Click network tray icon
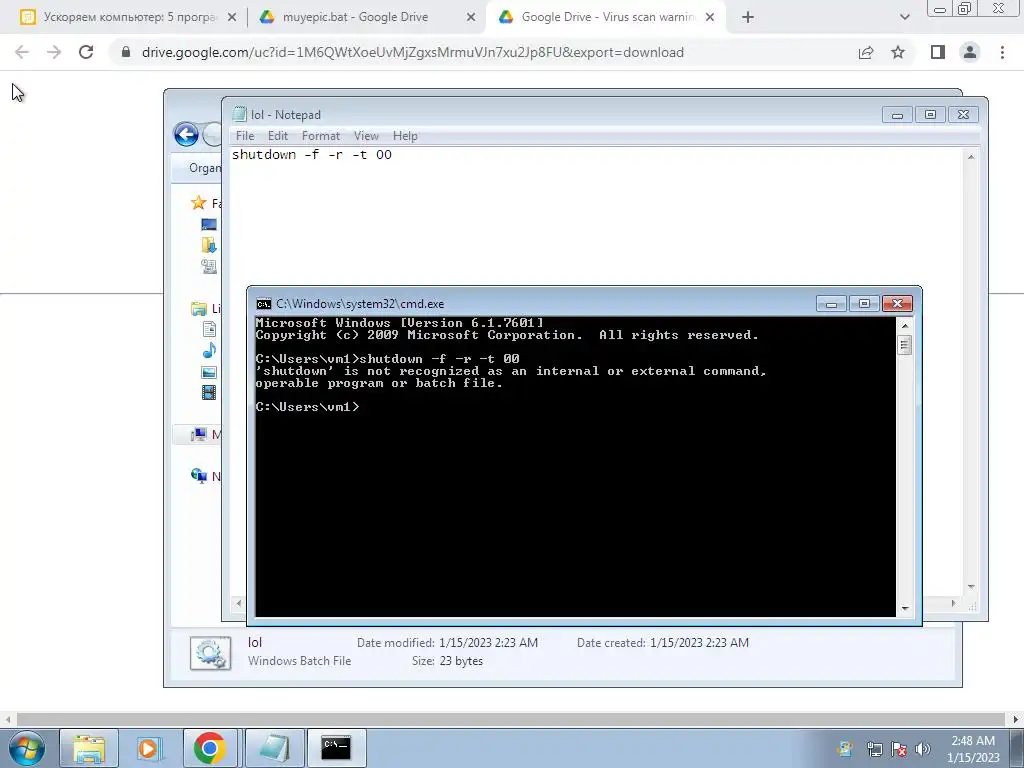 874,749
